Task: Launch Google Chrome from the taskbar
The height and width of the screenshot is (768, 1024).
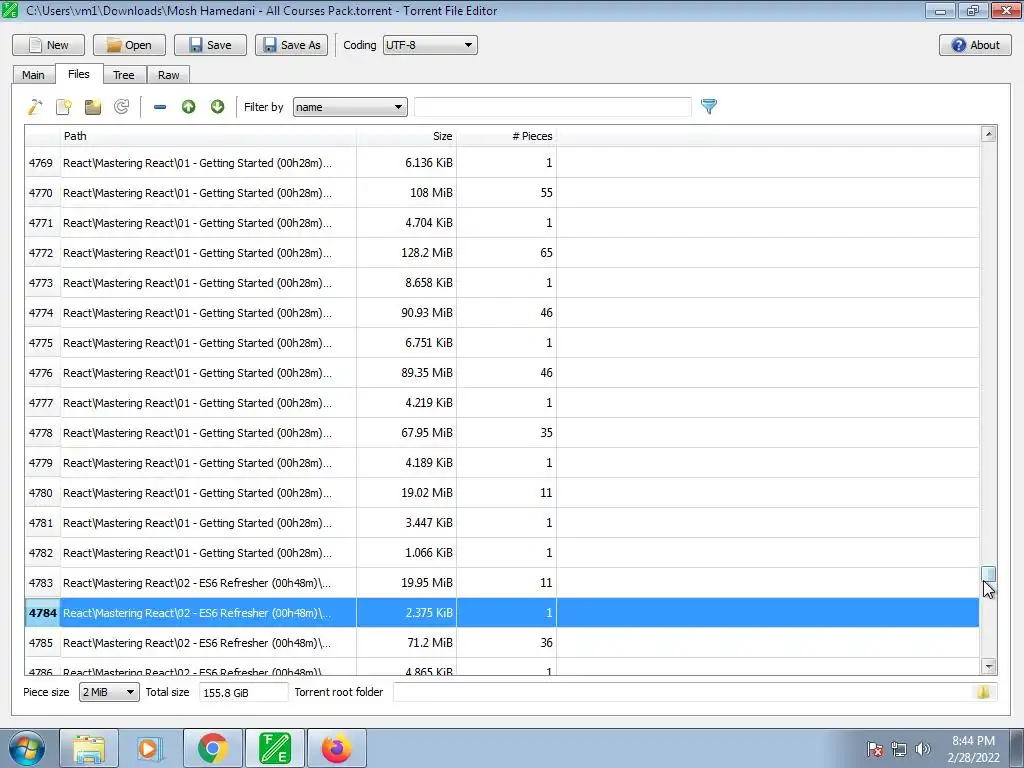Action: [x=213, y=748]
